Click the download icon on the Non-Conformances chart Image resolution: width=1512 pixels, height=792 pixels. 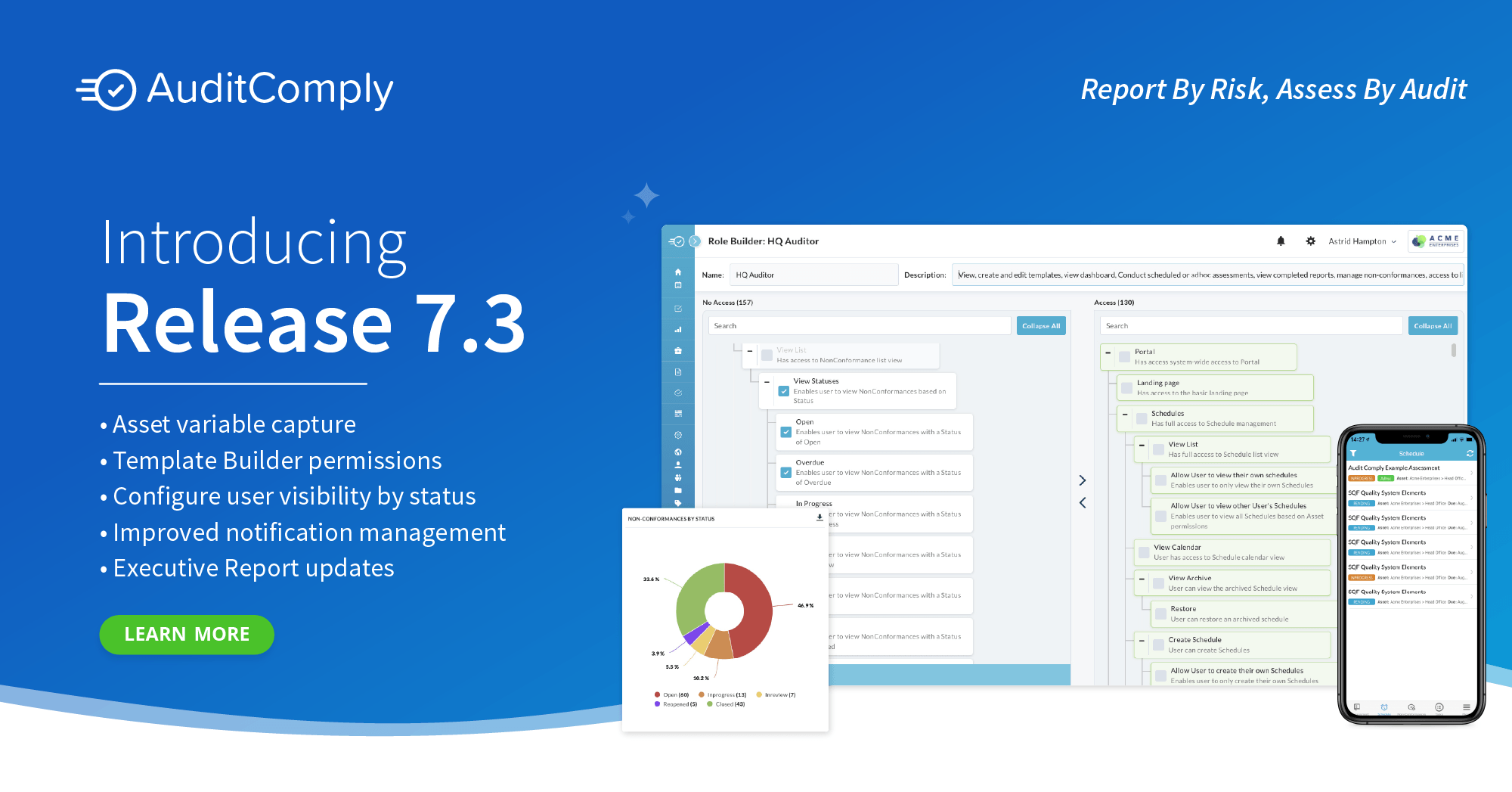point(820,518)
